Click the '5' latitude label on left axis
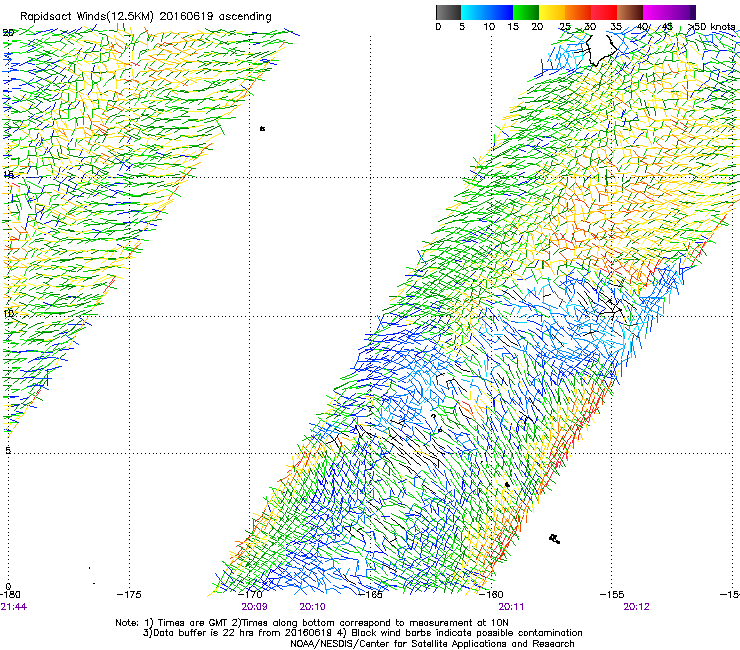 [8, 450]
